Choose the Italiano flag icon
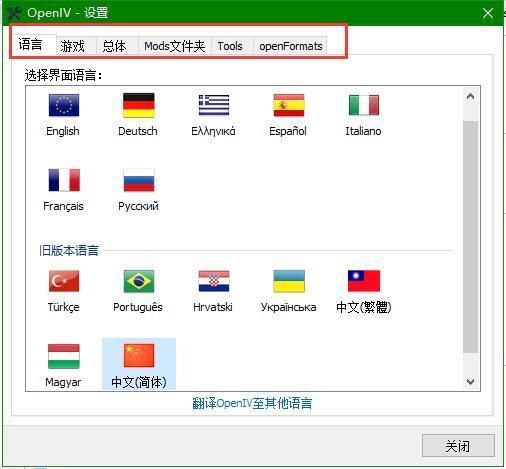The height and width of the screenshot is (469, 506). coord(364,105)
